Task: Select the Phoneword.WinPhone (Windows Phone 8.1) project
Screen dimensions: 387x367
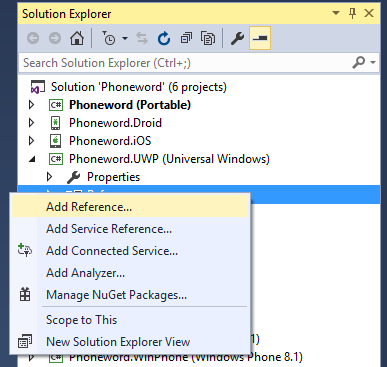Action: tap(186, 357)
